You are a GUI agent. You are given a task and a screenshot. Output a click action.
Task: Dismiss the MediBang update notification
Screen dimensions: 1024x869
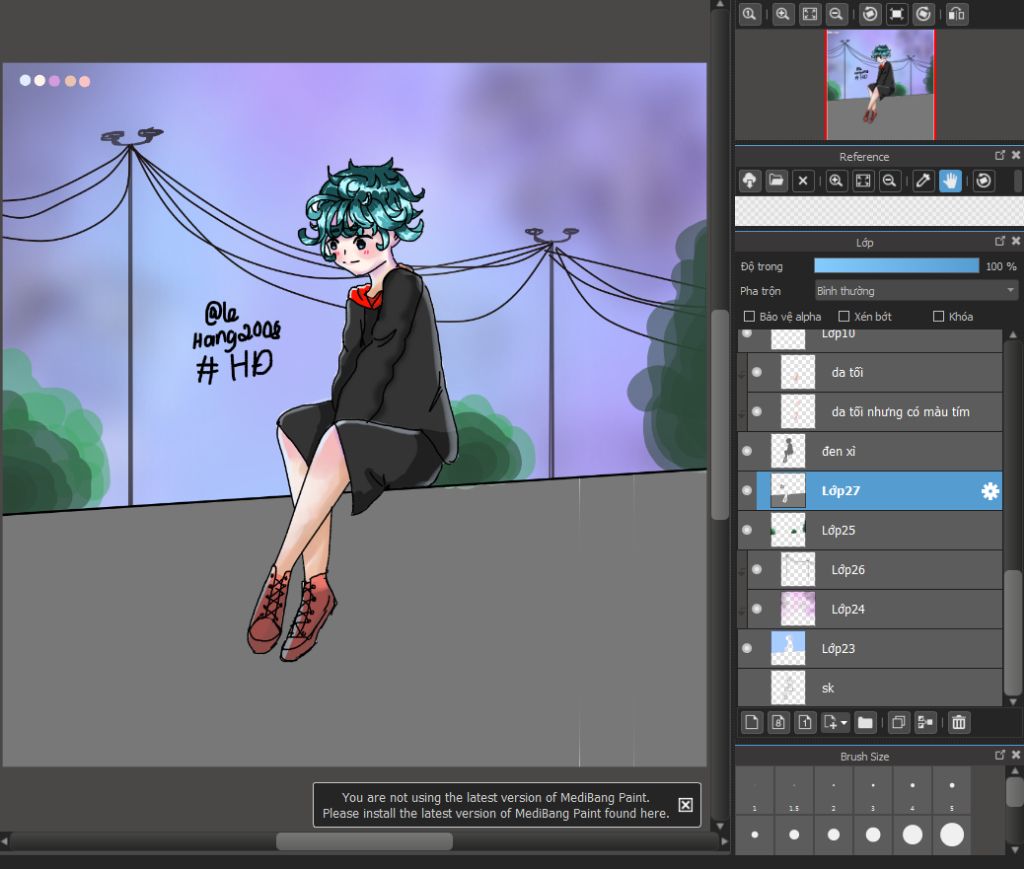point(686,805)
